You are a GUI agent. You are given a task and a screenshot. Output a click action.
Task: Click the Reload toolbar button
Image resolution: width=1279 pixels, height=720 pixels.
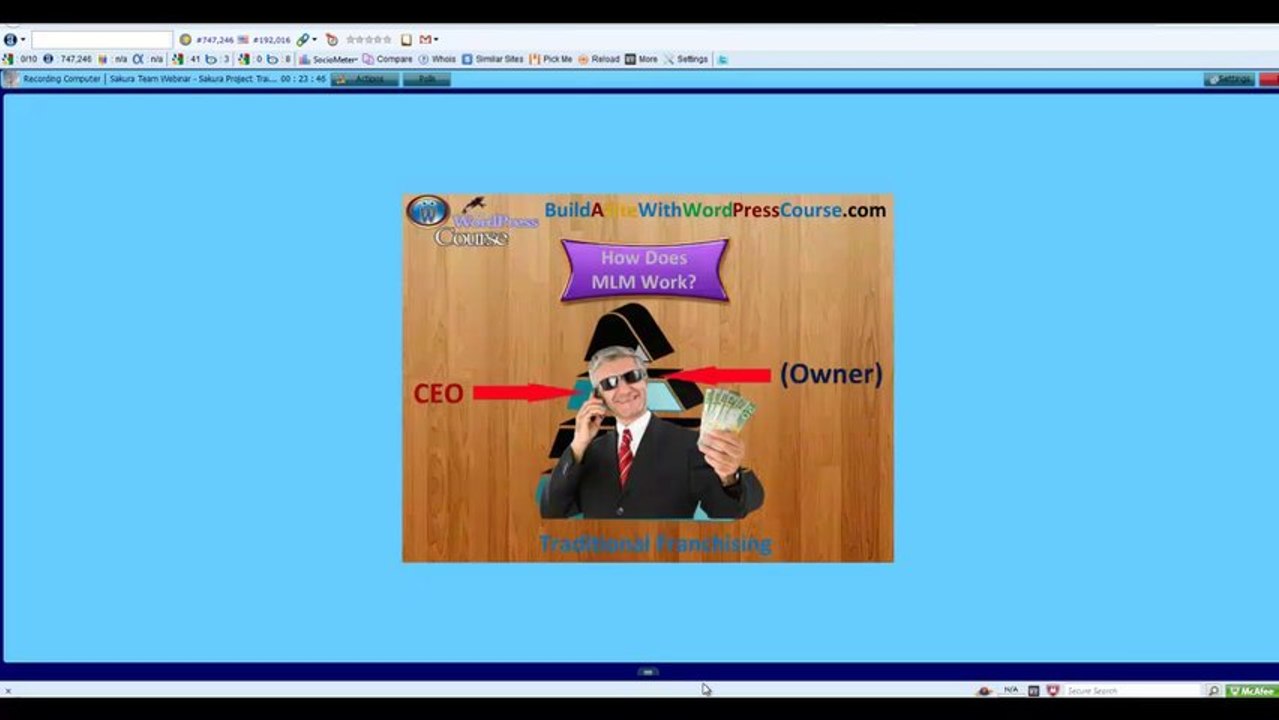click(599, 59)
